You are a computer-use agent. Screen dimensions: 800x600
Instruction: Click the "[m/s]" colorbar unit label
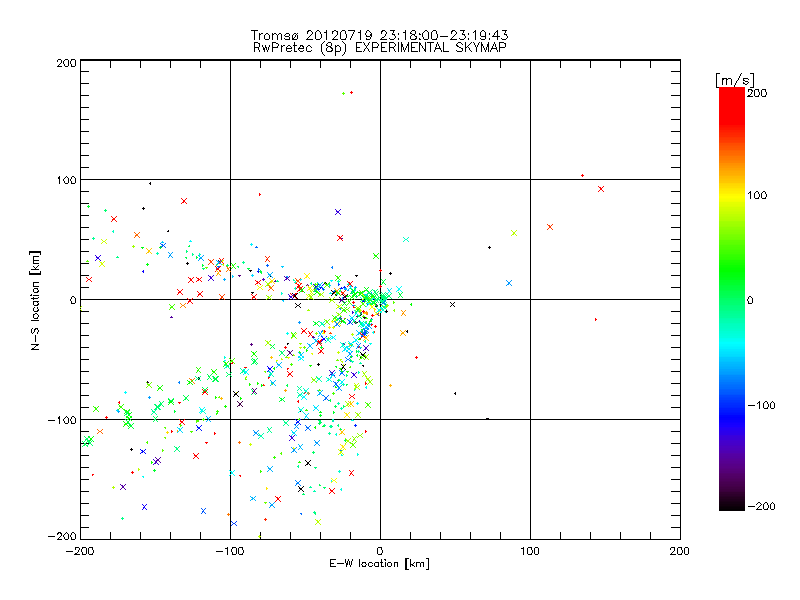click(735, 80)
